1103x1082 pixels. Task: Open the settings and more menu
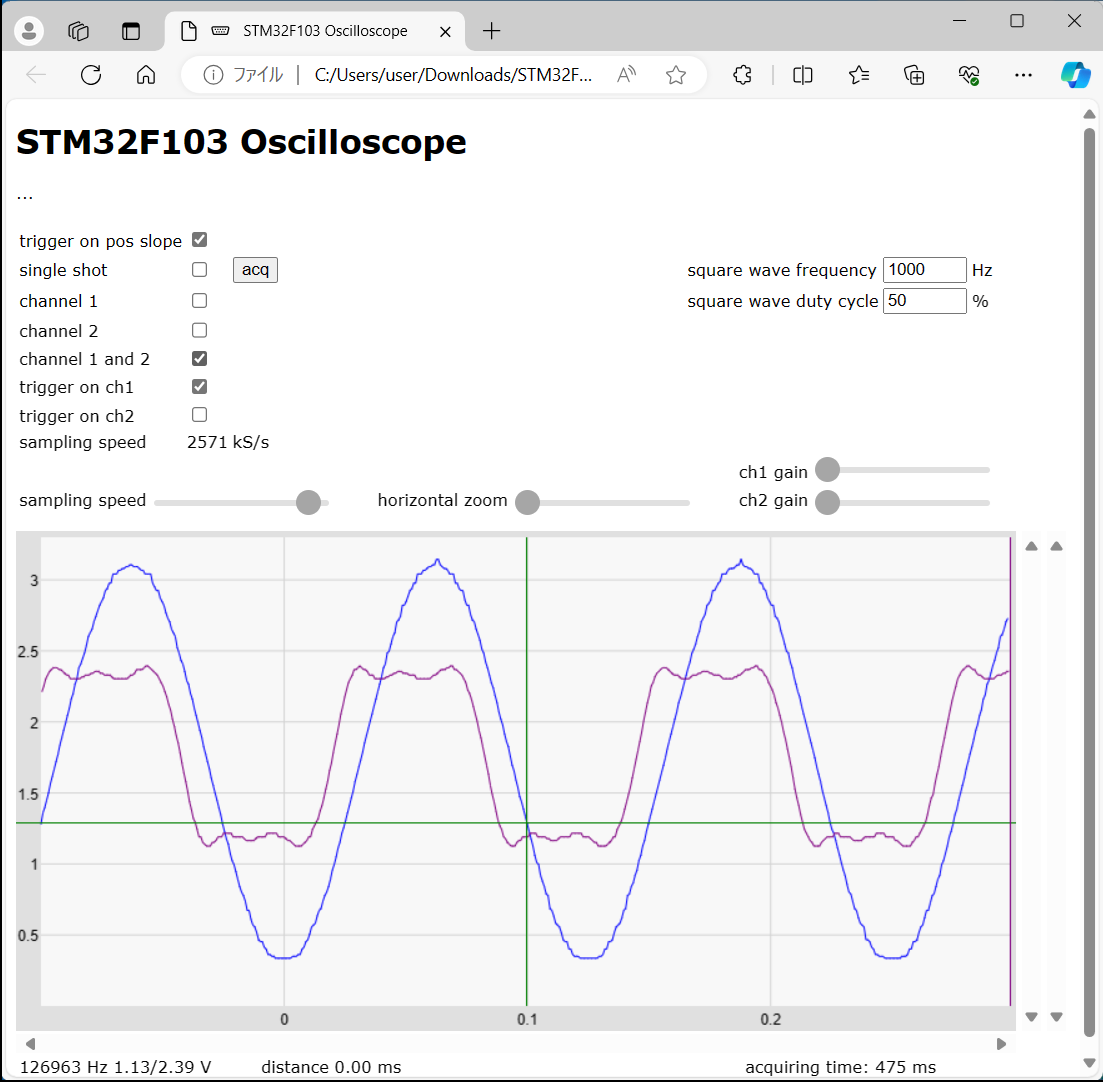point(1023,75)
